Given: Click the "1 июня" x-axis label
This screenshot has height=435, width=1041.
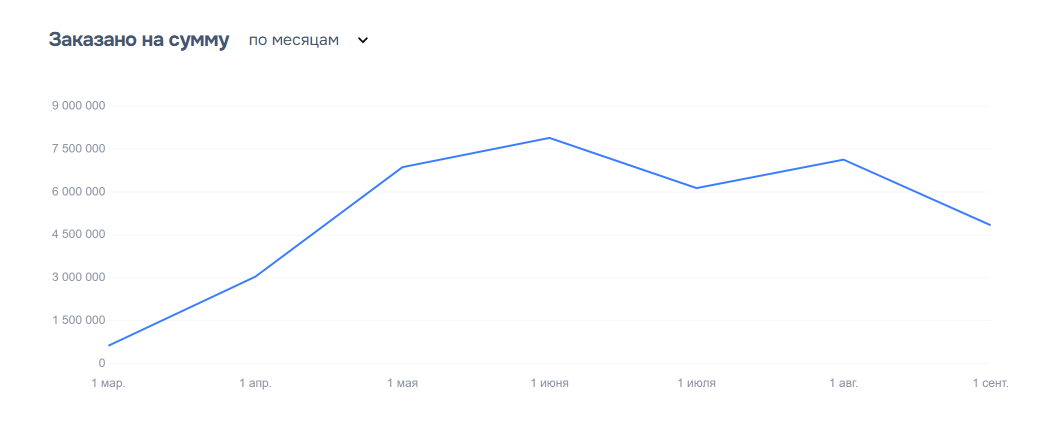Looking at the screenshot, I should [x=549, y=383].
